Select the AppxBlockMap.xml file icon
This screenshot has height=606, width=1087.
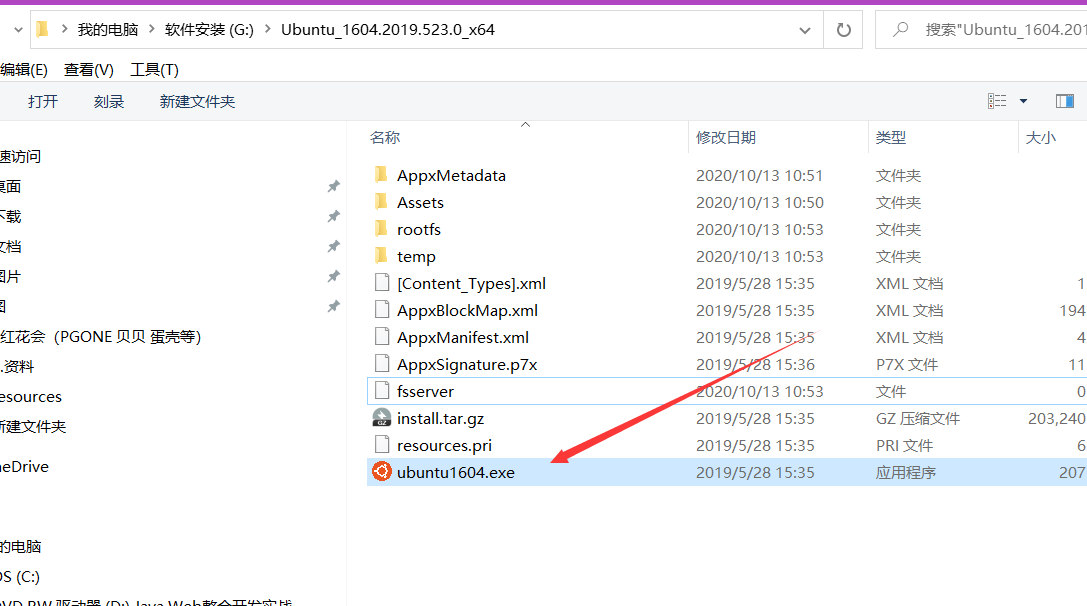click(x=381, y=309)
